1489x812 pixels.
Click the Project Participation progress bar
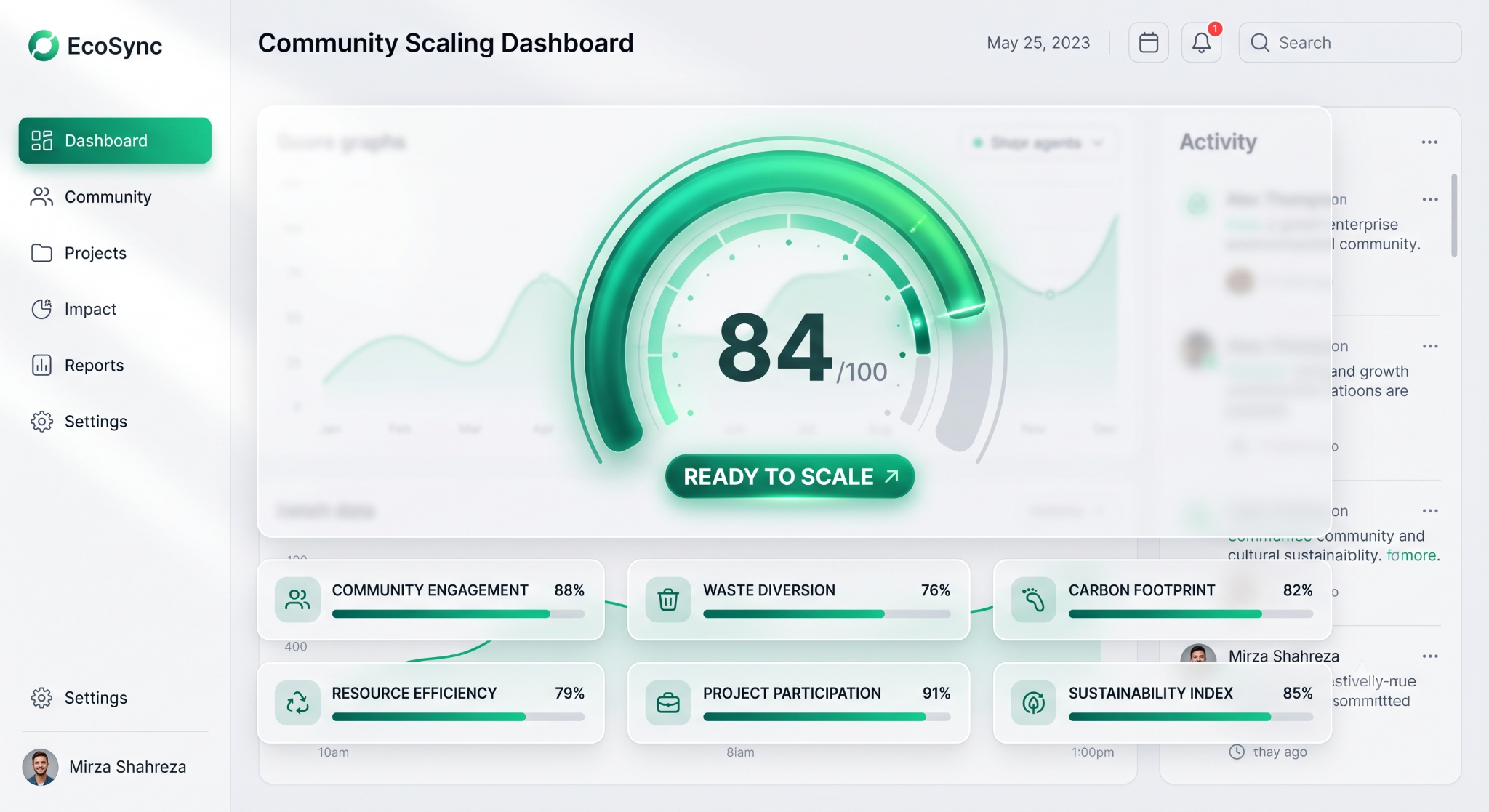pyautogui.click(x=827, y=717)
